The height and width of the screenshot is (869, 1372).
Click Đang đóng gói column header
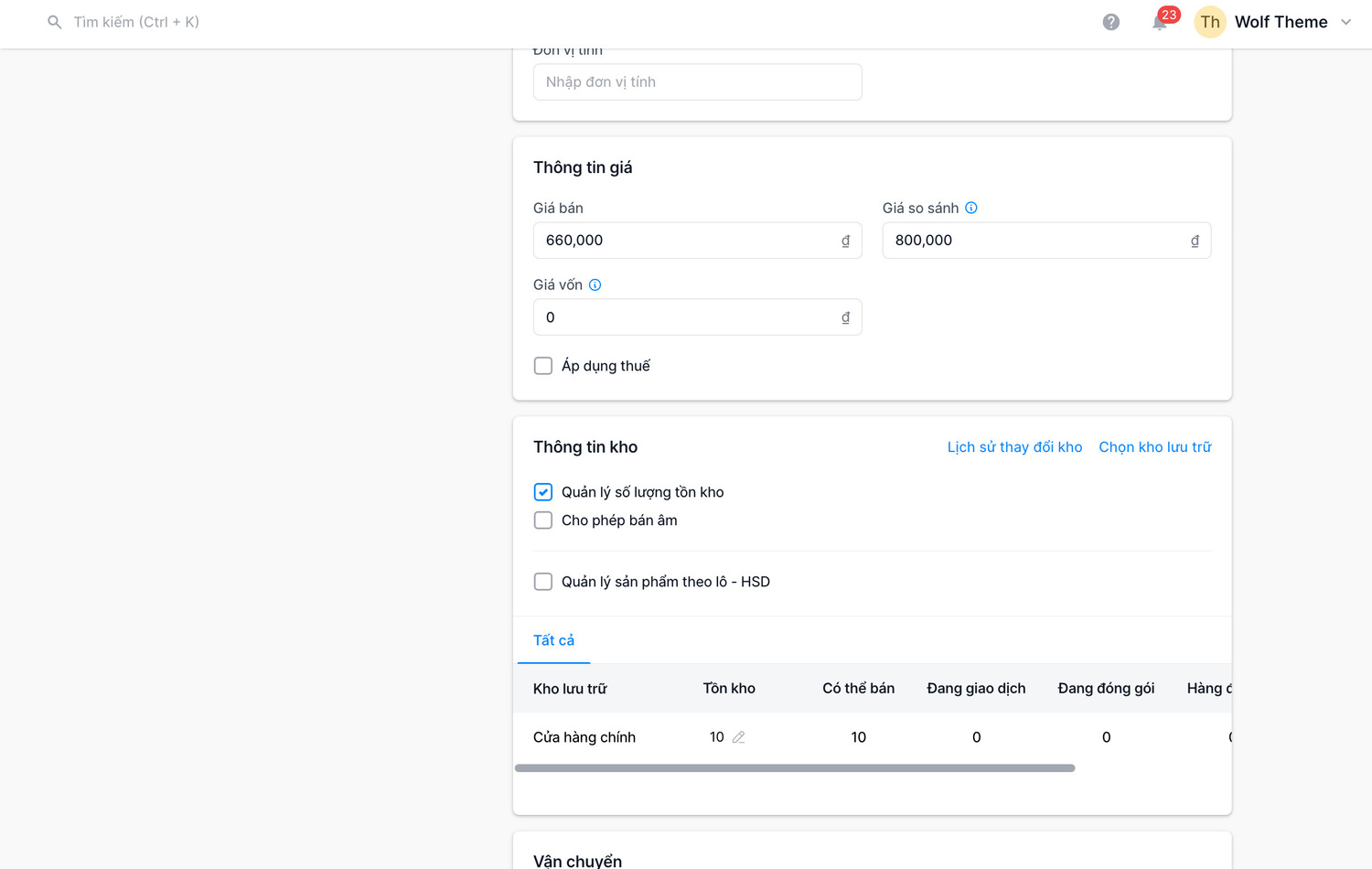click(x=1107, y=689)
